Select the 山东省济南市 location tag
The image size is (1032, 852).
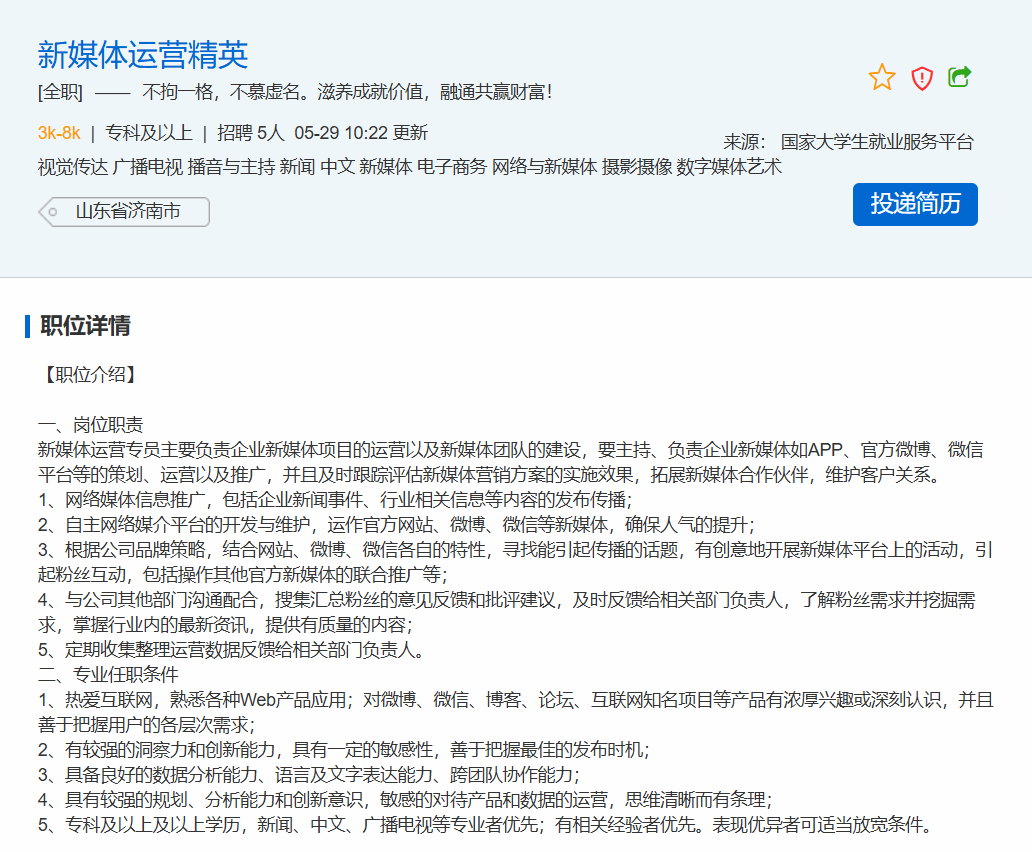[128, 212]
